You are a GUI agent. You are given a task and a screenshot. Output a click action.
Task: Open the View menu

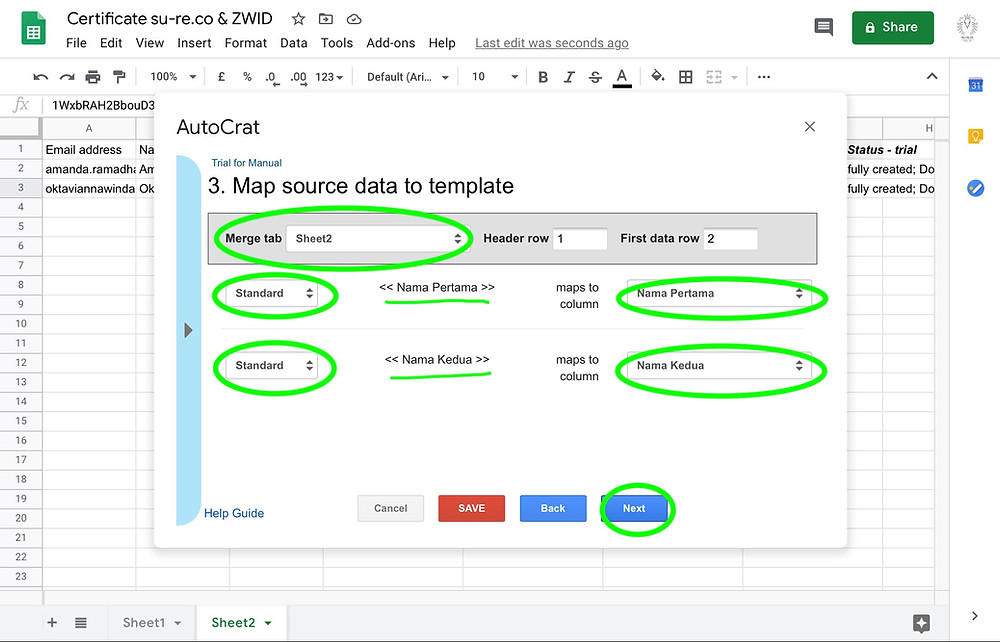pos(150,43)
